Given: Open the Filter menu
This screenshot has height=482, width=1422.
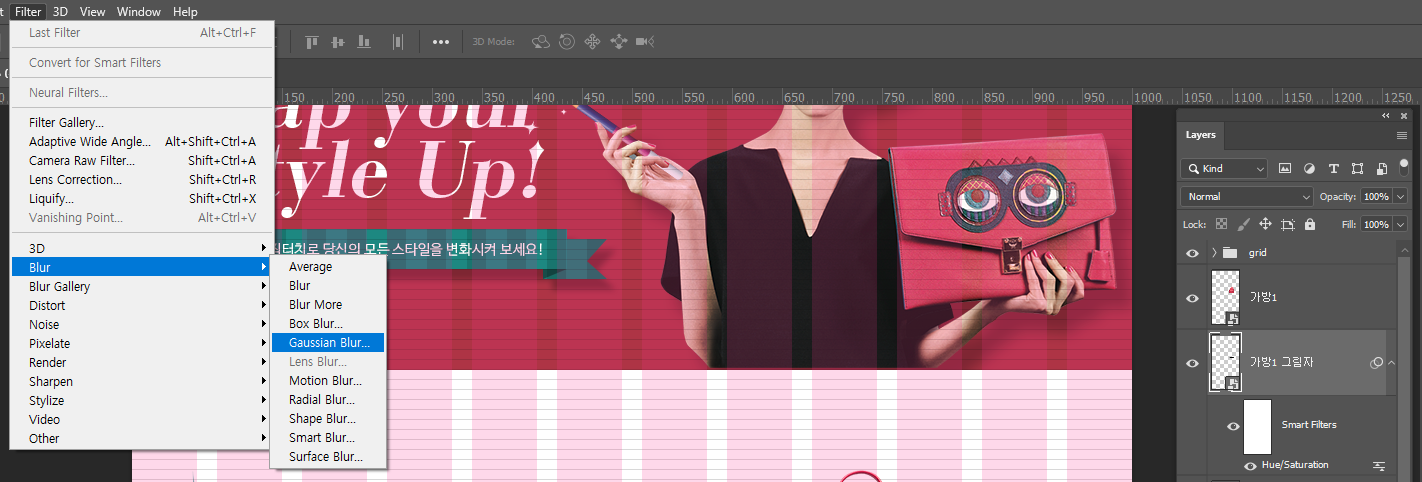Looking at the screenshot, I should pyautogui.click(x=29, y=12).
